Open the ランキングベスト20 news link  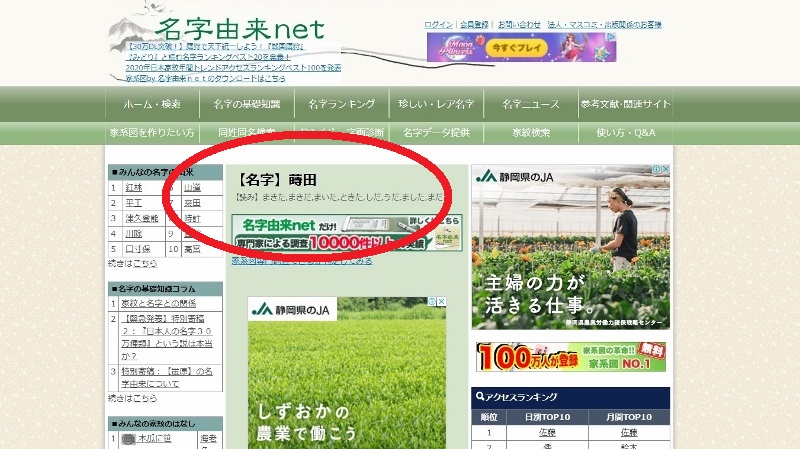coord(208,57)
